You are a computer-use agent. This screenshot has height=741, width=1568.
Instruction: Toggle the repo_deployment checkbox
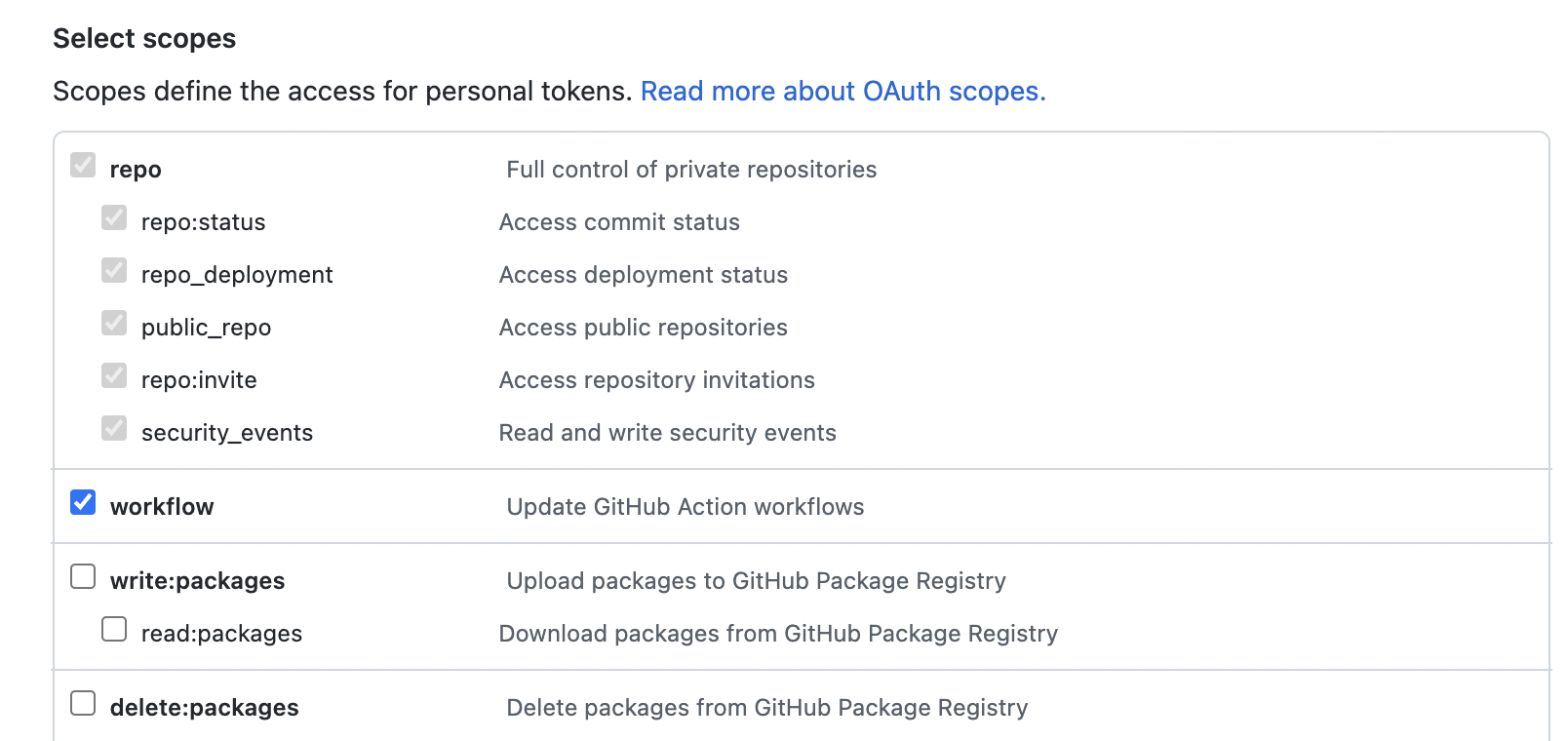(x=115, y=270)
